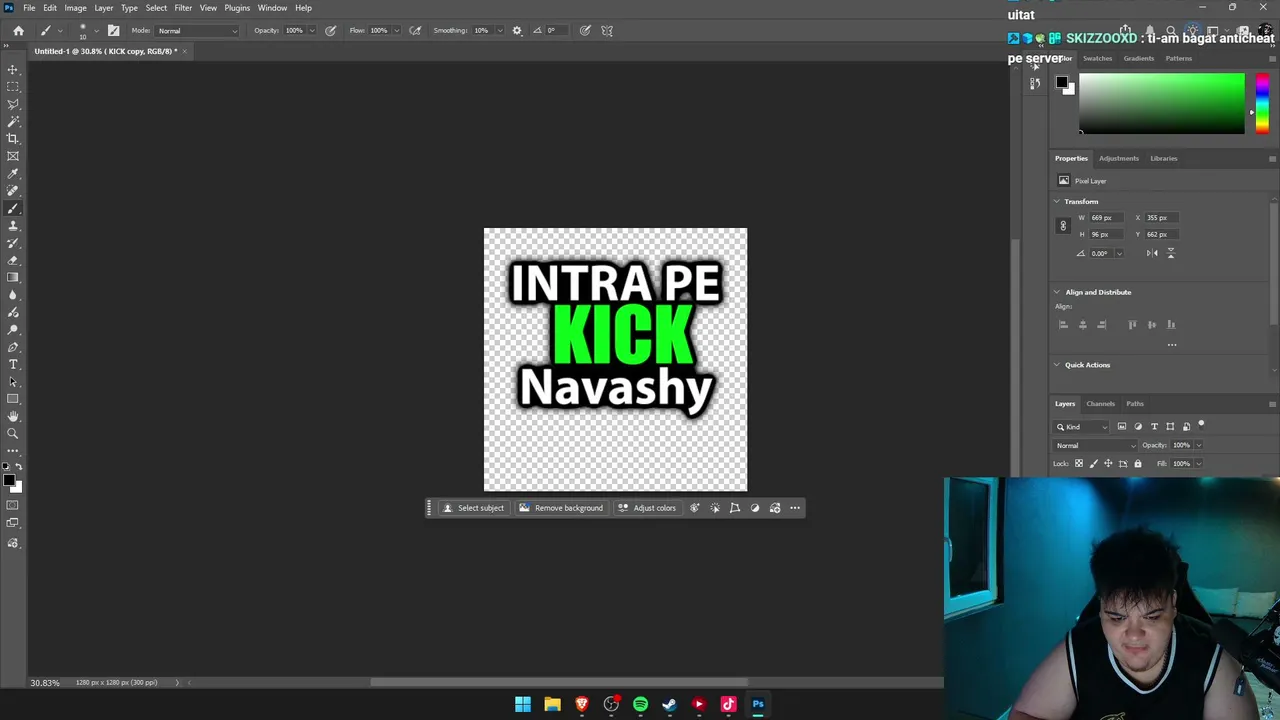Open the brush Opacity dropdown arrow
The width and height of the screenshot is (1280, 720).
311,30
